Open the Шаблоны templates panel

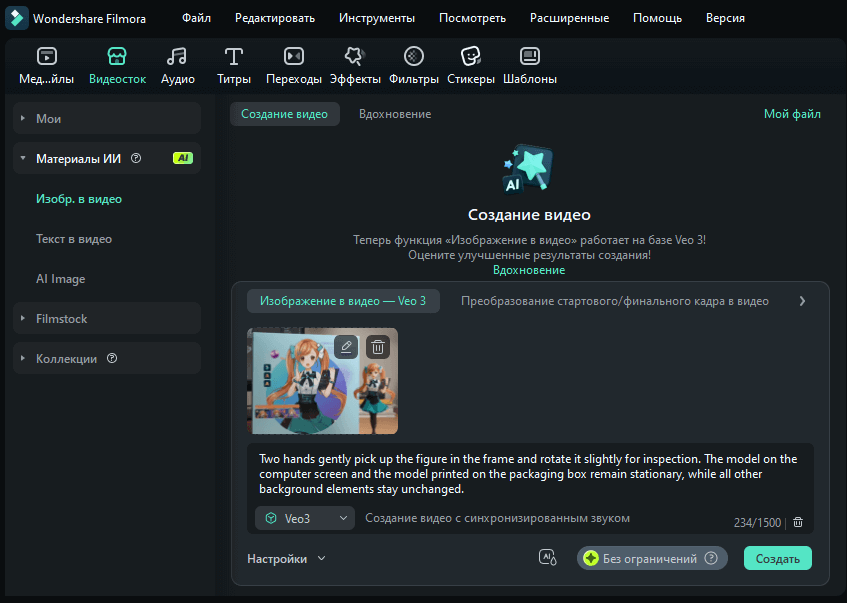[x=530, y=66]
